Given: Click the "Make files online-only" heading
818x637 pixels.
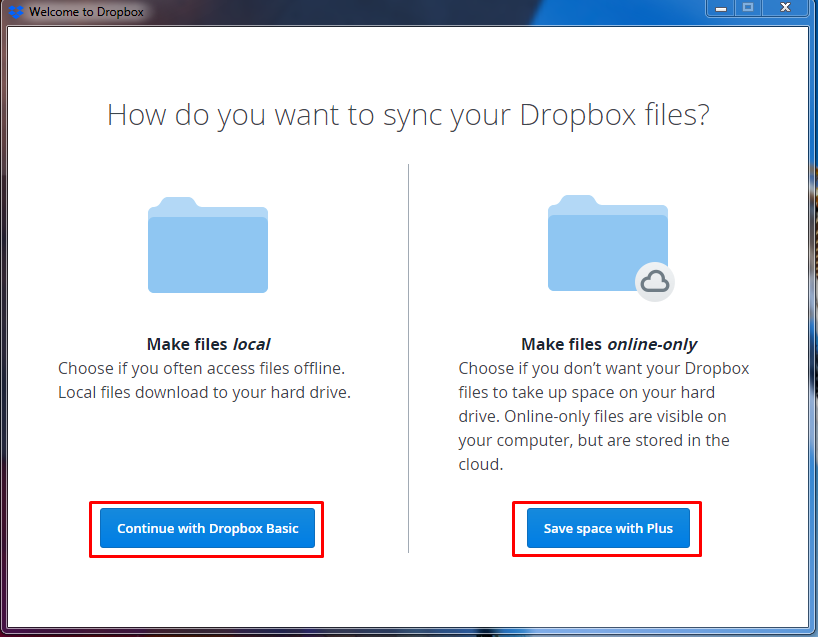Looking at the screenshot, I should (x=609, y=344).
